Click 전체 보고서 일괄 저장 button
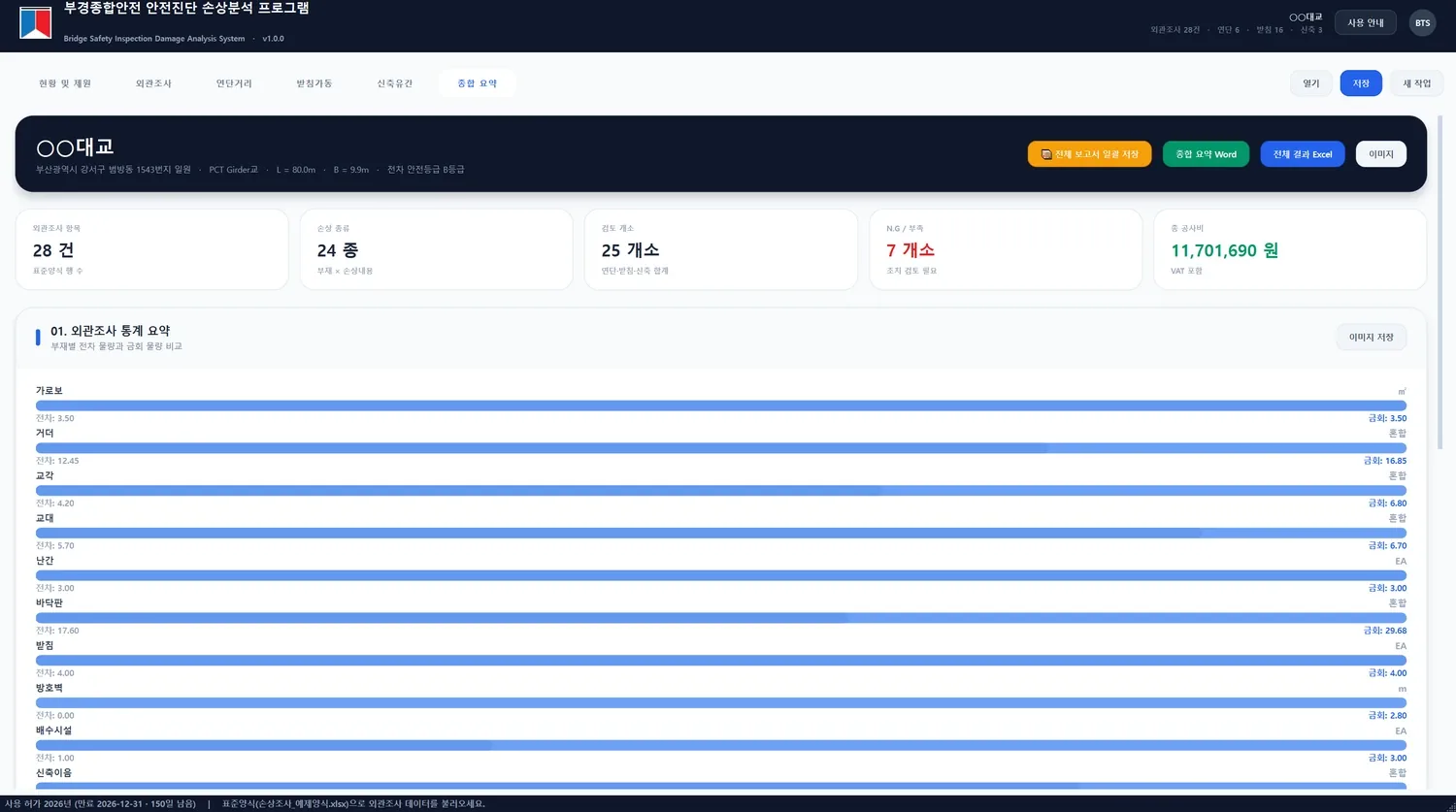1456x812 pixels. coord(1090,154)
